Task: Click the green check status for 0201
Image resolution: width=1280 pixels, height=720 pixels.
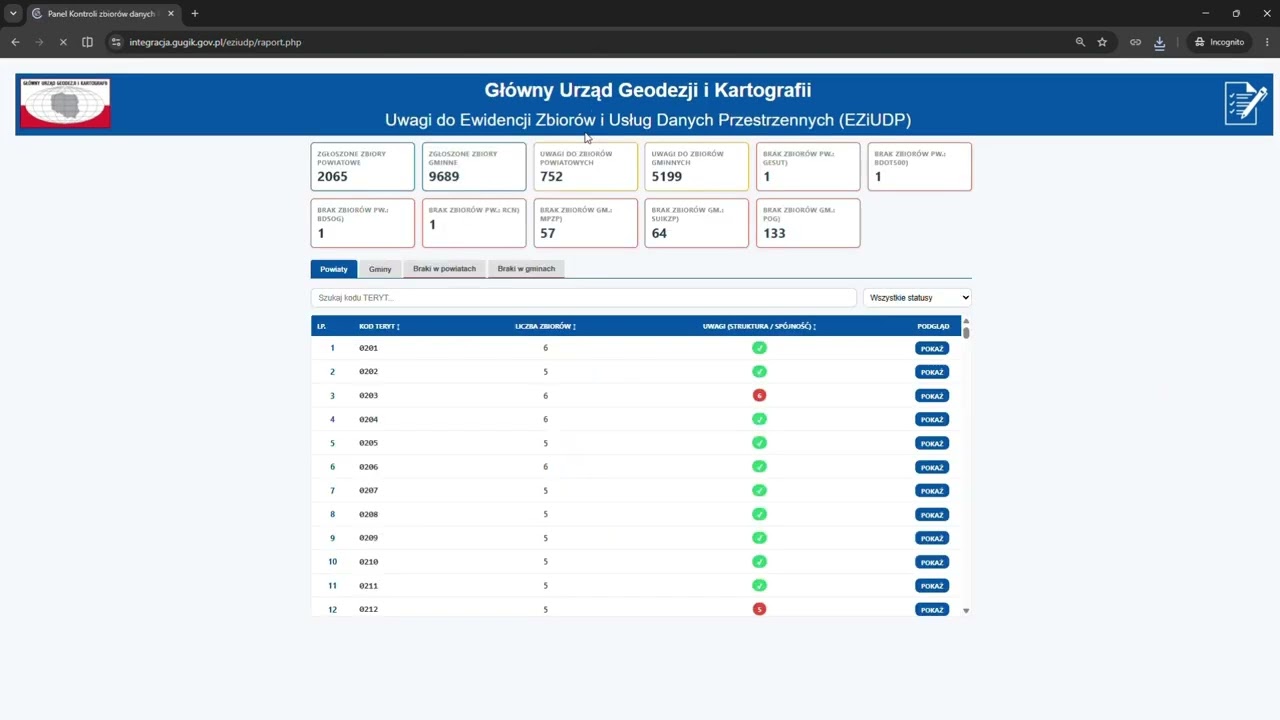Action: click(759, 348)
